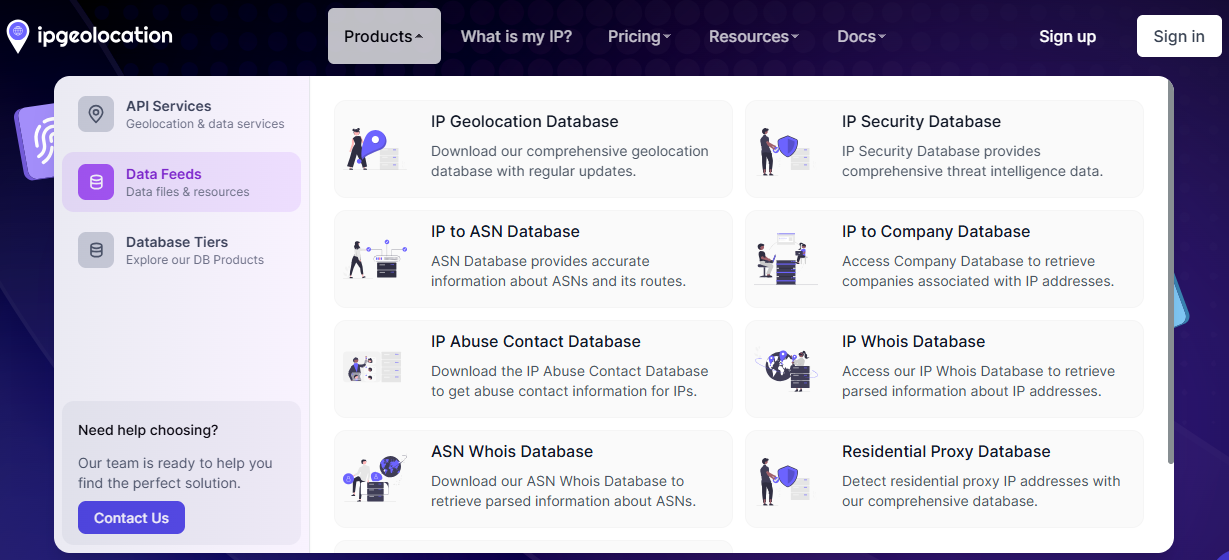This screenshot has width=1229, height=560.
Task: Click the ipgeolocation logo pin icon
Action: [18, 36]
